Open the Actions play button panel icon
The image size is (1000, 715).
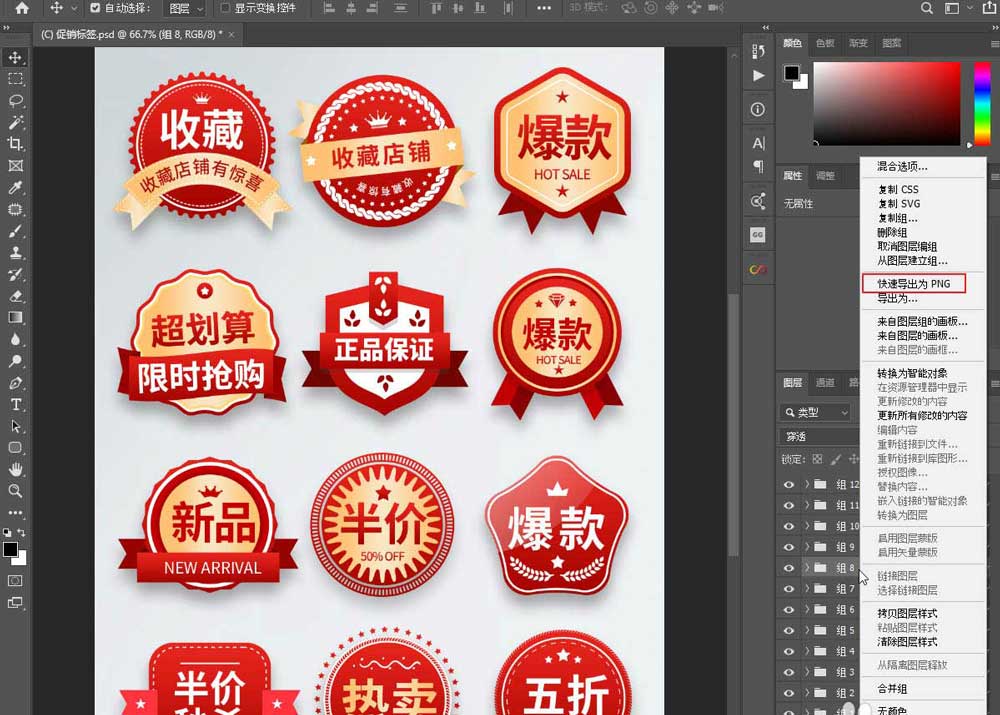758,76
